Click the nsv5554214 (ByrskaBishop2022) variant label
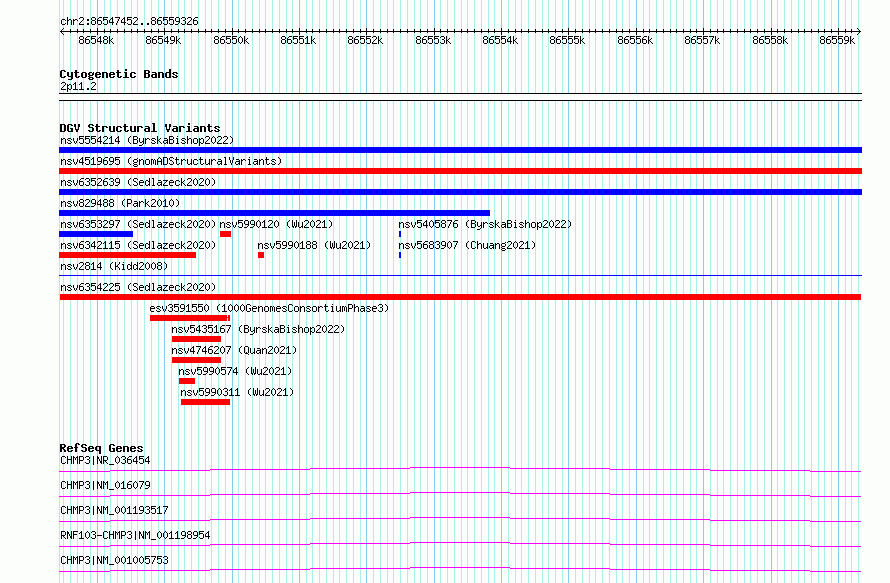The image size is (890, 583). click(x=147, y=140)
